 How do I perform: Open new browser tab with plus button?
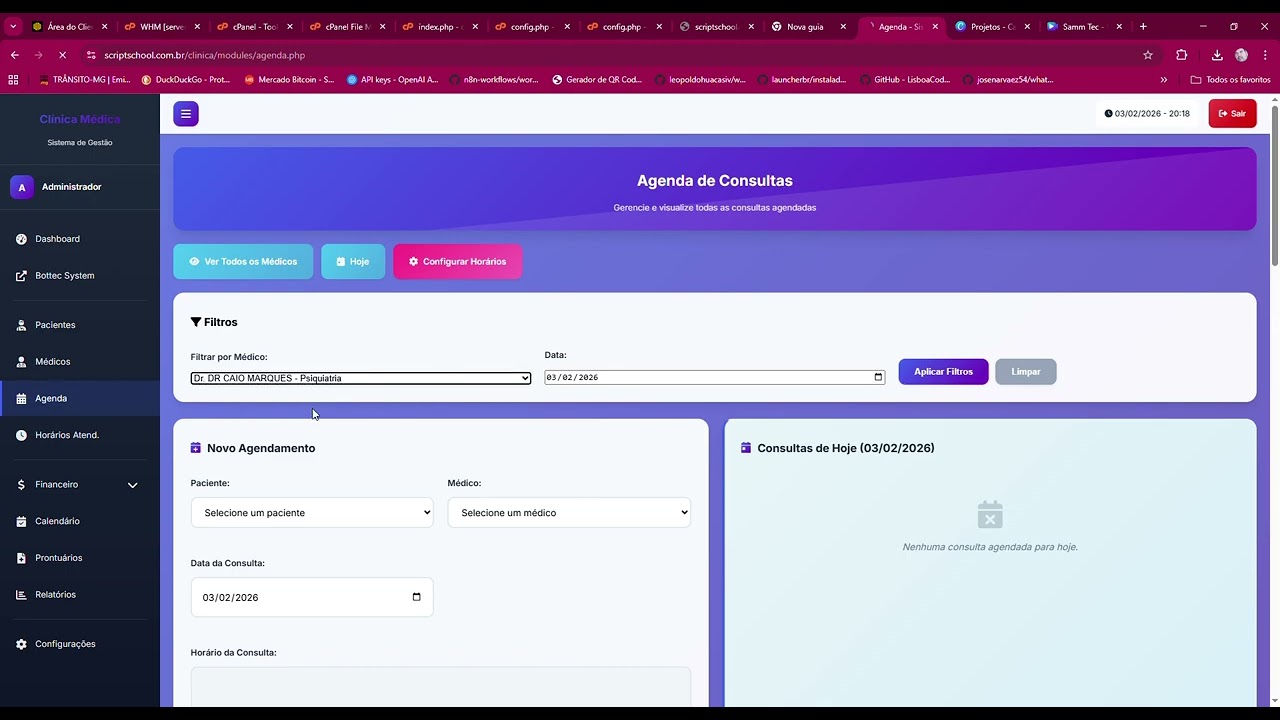1143,27
